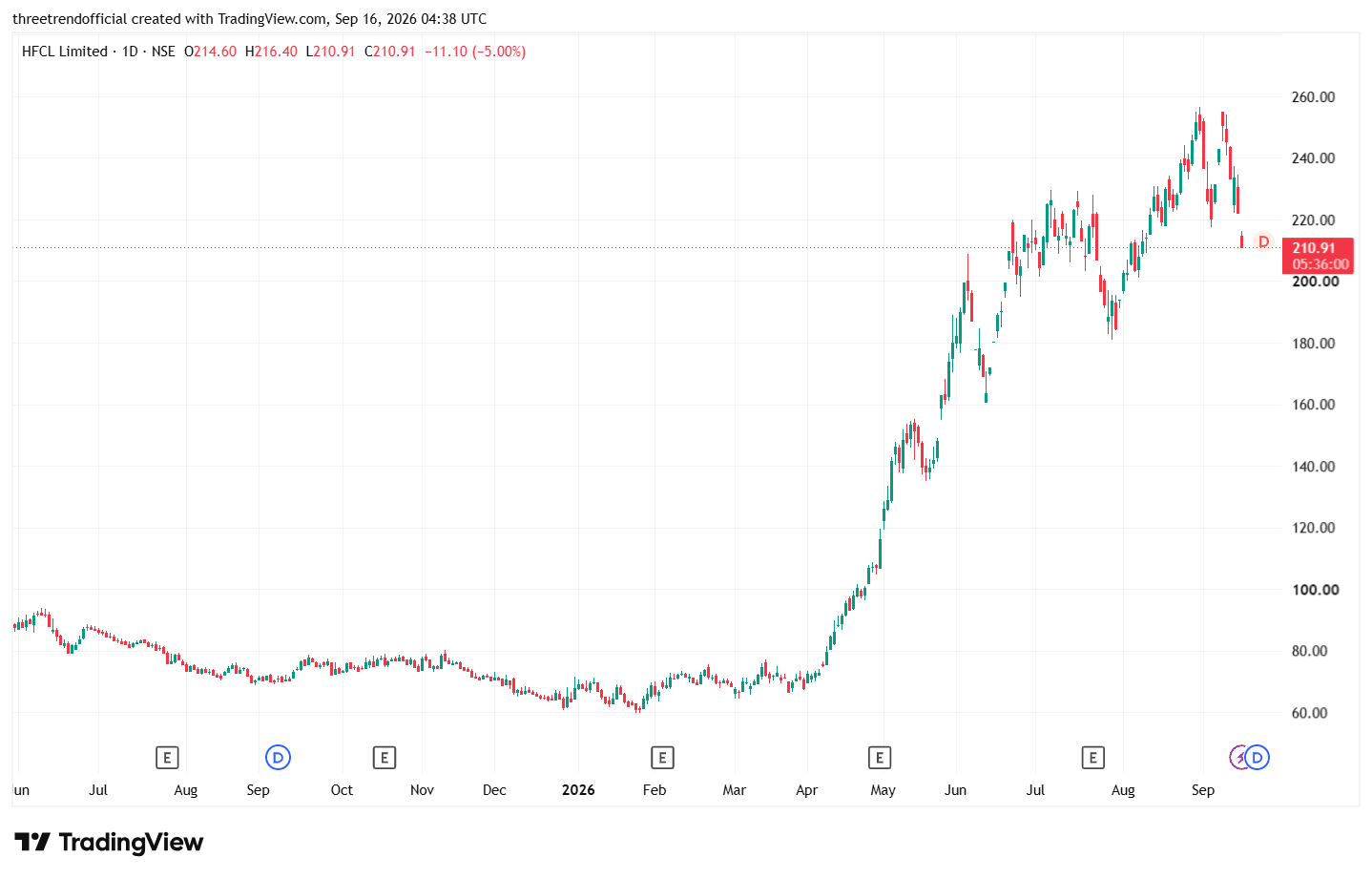Click the open value O214.60
The height and width of the screenshot is (878, 1372).
(x=210, y=52)
